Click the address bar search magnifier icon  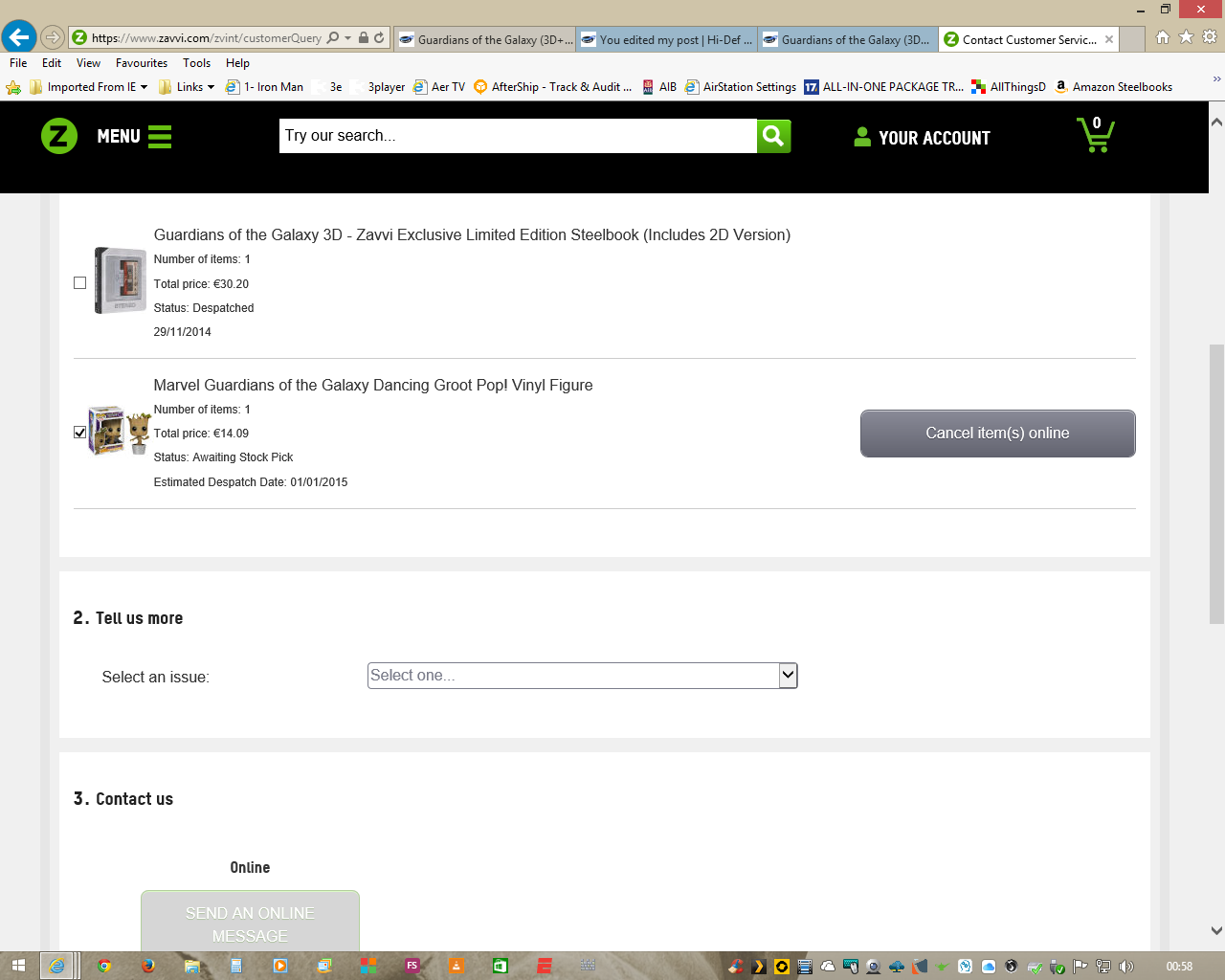click(333, 38)
